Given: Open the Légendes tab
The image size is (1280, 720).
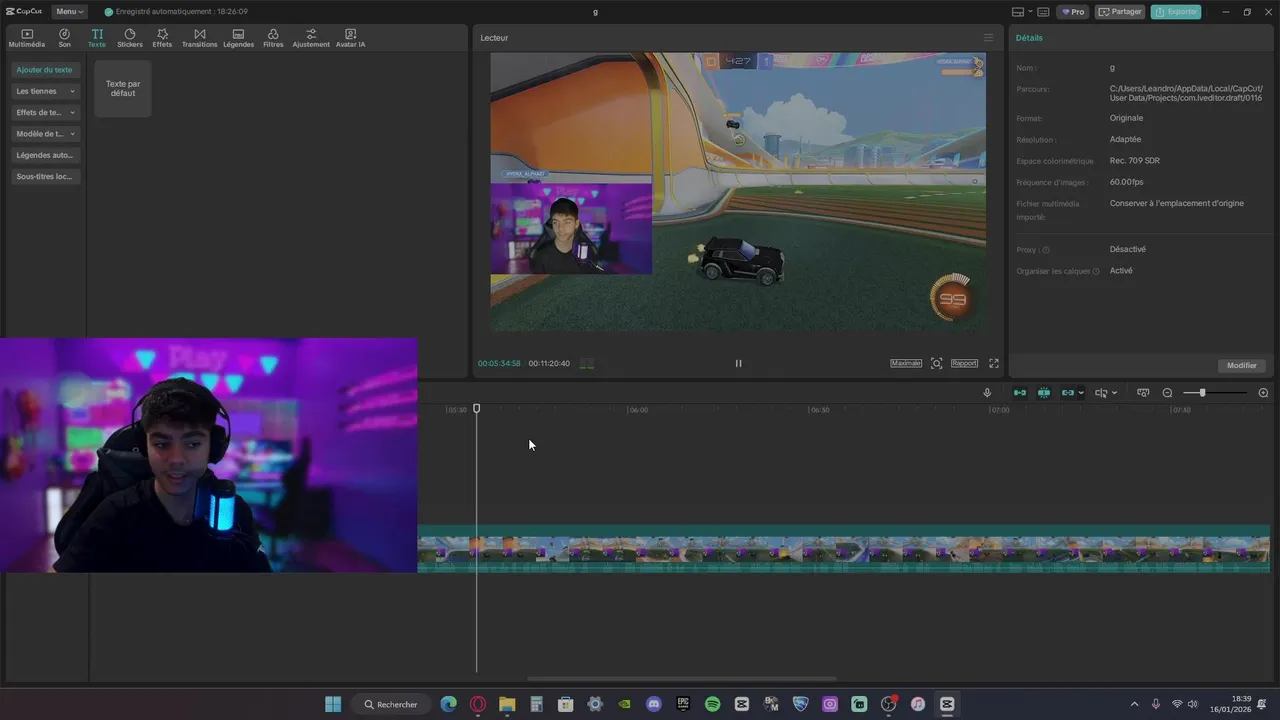Looking at the screenshot, I should pos(238,38).
